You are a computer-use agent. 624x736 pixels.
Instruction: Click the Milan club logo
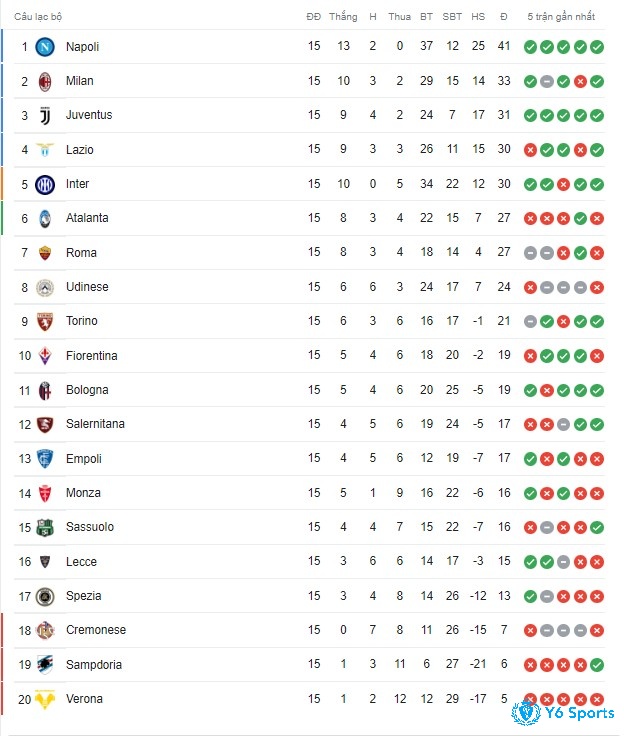(45, 81)
